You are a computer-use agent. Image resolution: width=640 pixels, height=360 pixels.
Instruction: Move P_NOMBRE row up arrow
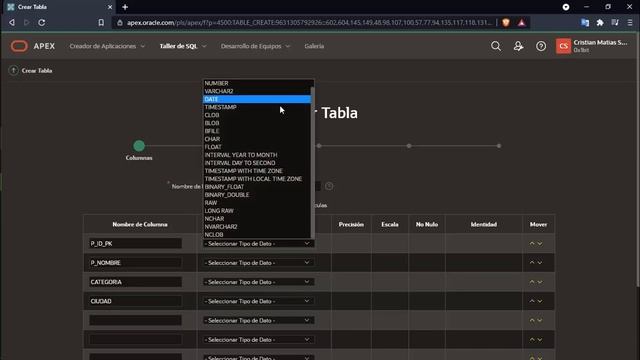(x=532, y=262)
